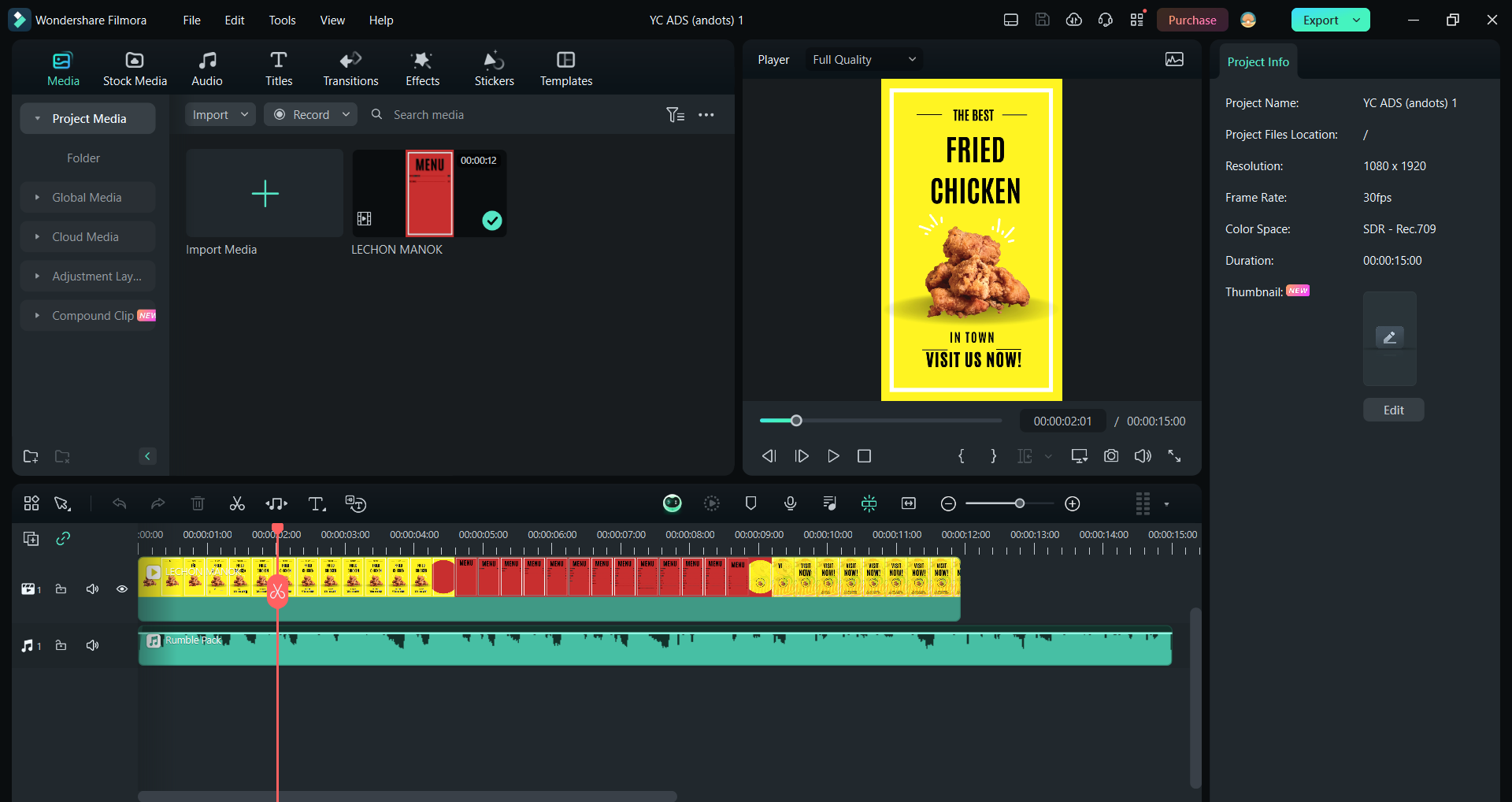Click the Purchase button
Image resolution: width=1512 pixels, height=802 pixels.
pyautogui.click(x=1191, y=20)
